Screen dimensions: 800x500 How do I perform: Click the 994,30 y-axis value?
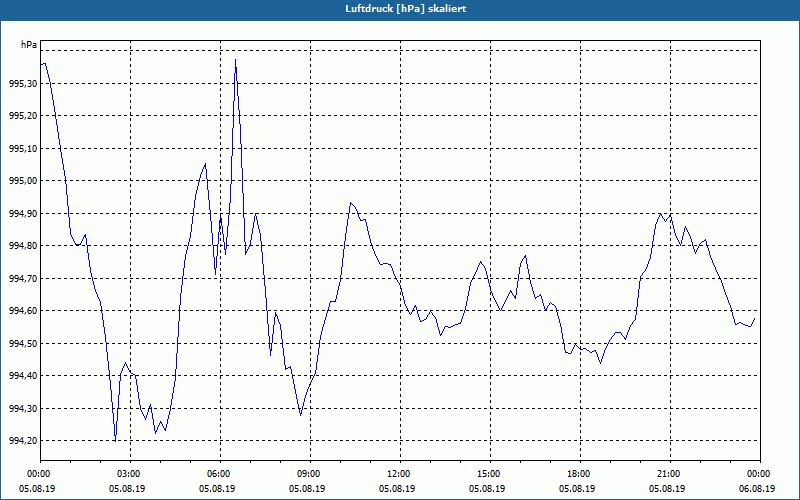[23, 409]
